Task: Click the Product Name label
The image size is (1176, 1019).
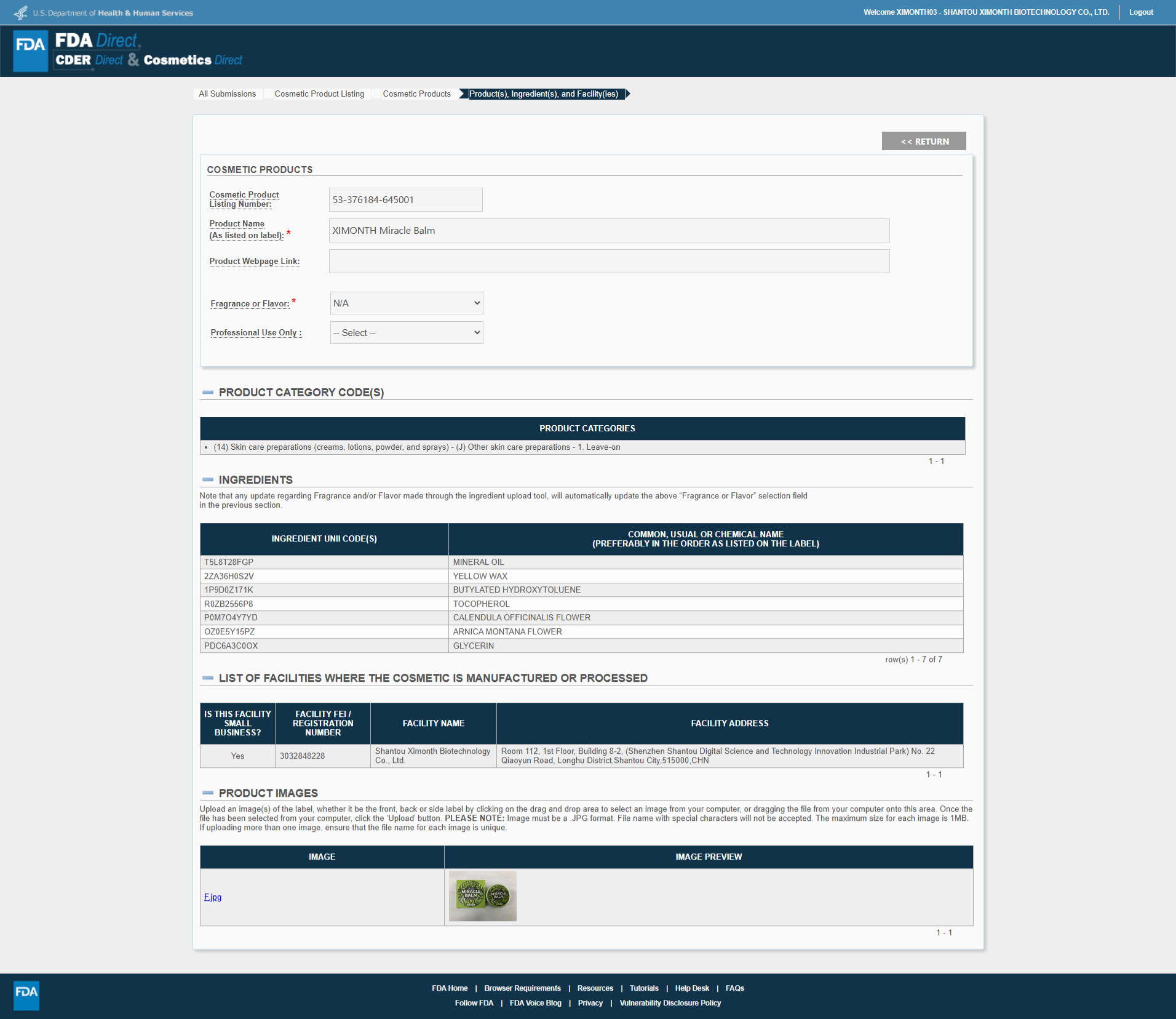Action: click(x=247, y=230)
